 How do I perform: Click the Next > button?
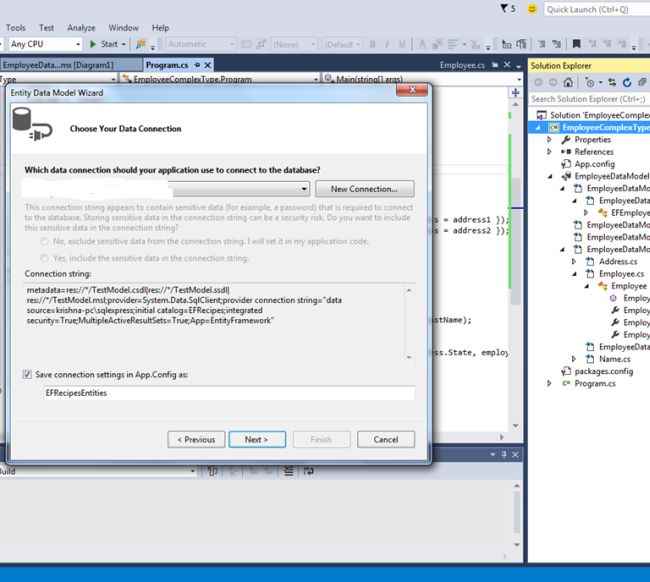257,439
